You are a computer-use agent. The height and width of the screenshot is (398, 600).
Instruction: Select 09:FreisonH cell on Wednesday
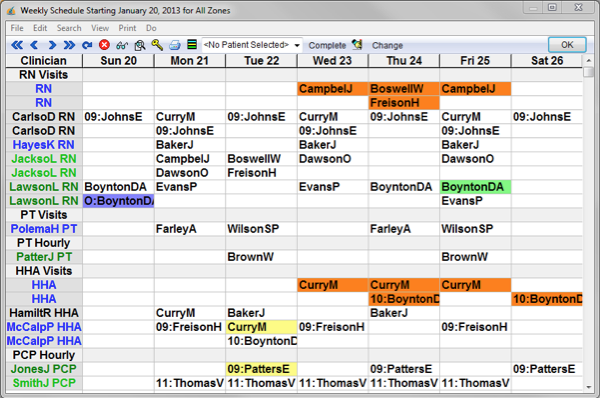click(x=333, y=327)
